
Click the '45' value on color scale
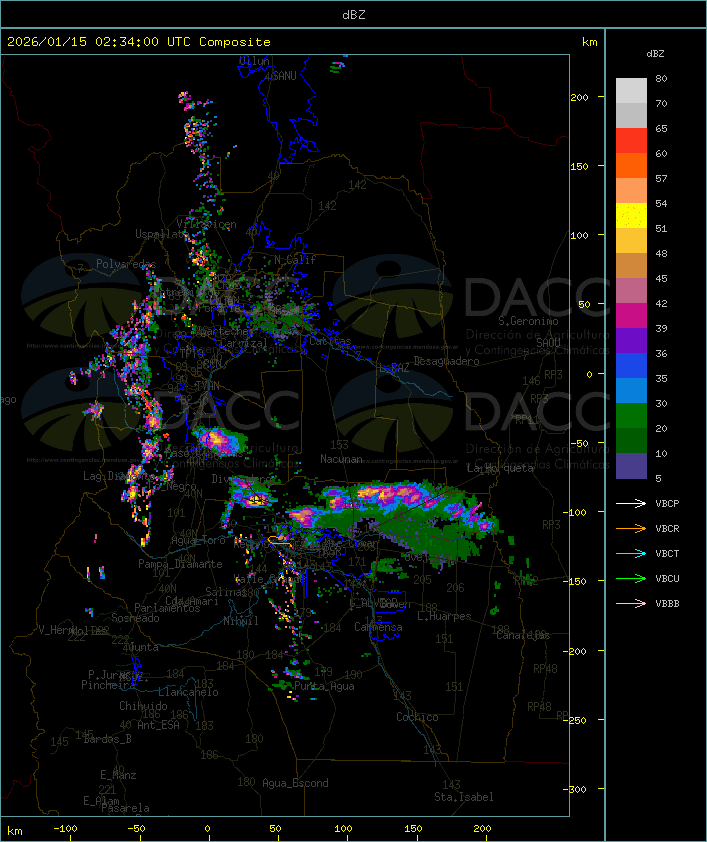tap(661, 279)
